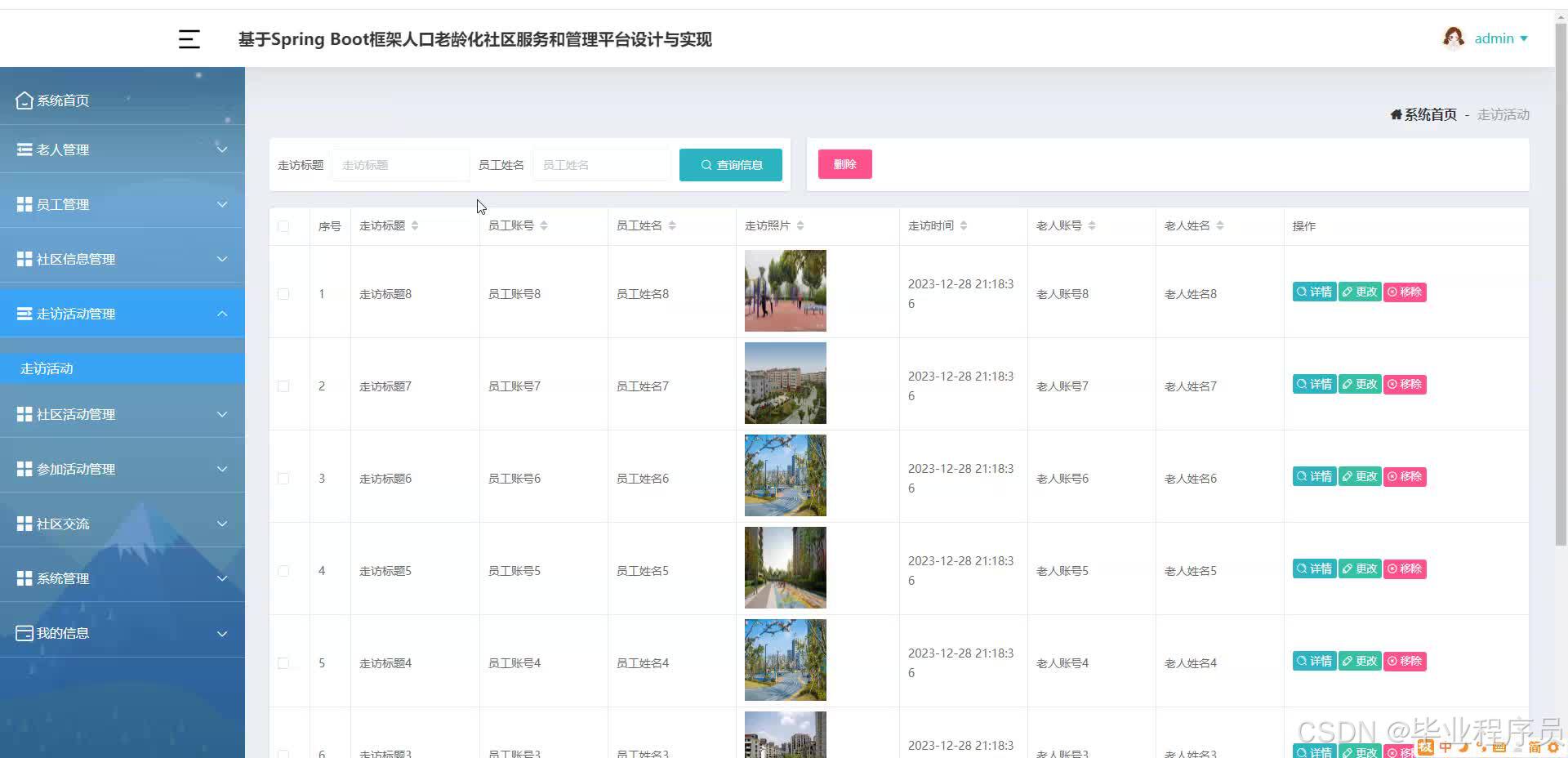Click the 老人管理 list icon
This screenshot has width=1568, height=758.
coord(24,149)
